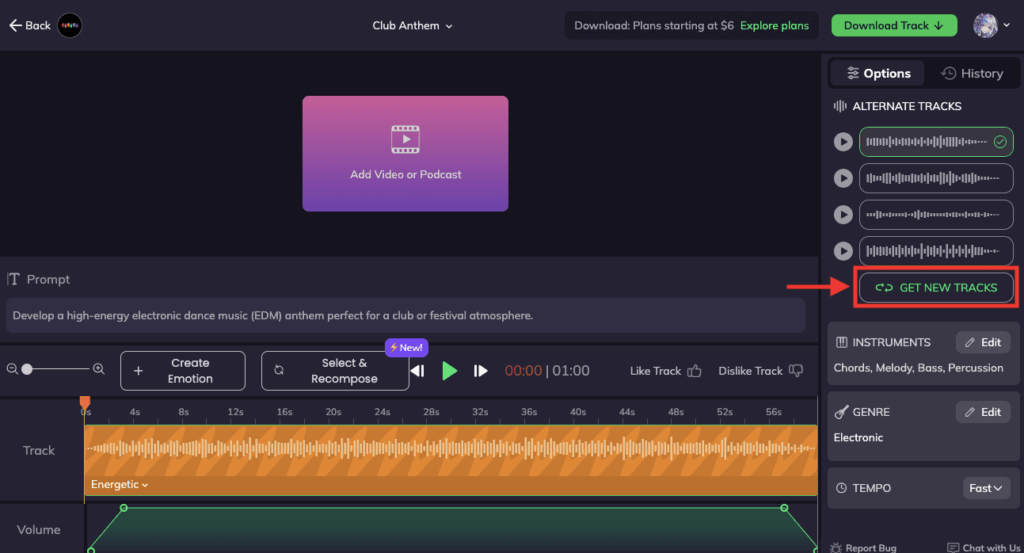
Task: Play the fourth alternate track
Action: point(843,251)
